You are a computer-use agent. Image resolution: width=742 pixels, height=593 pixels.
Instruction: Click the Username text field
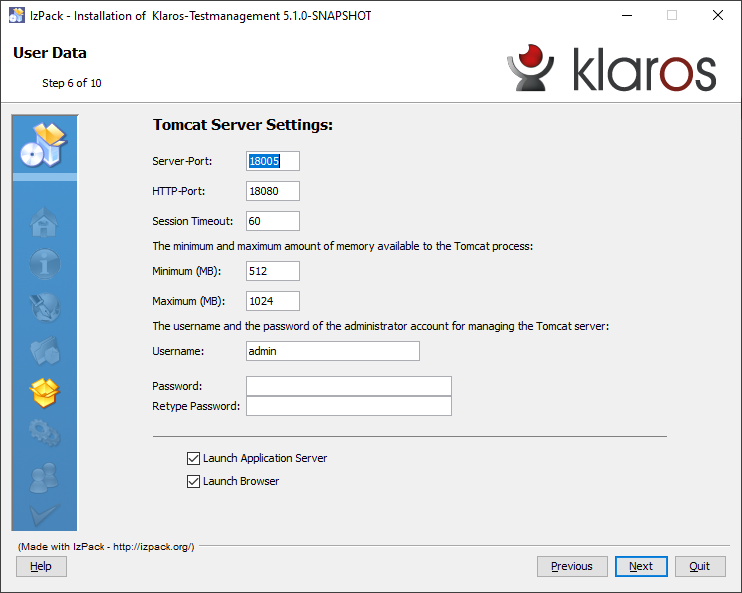332,351
